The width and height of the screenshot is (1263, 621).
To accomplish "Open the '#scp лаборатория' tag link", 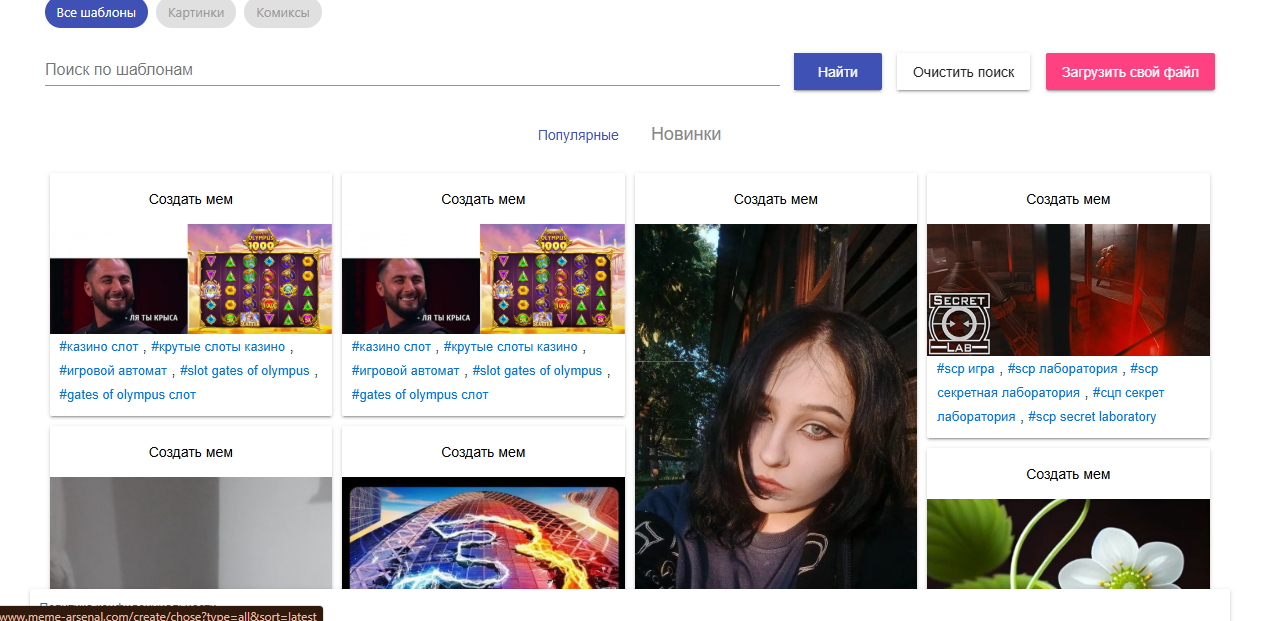I will (x=1062, y=369).
